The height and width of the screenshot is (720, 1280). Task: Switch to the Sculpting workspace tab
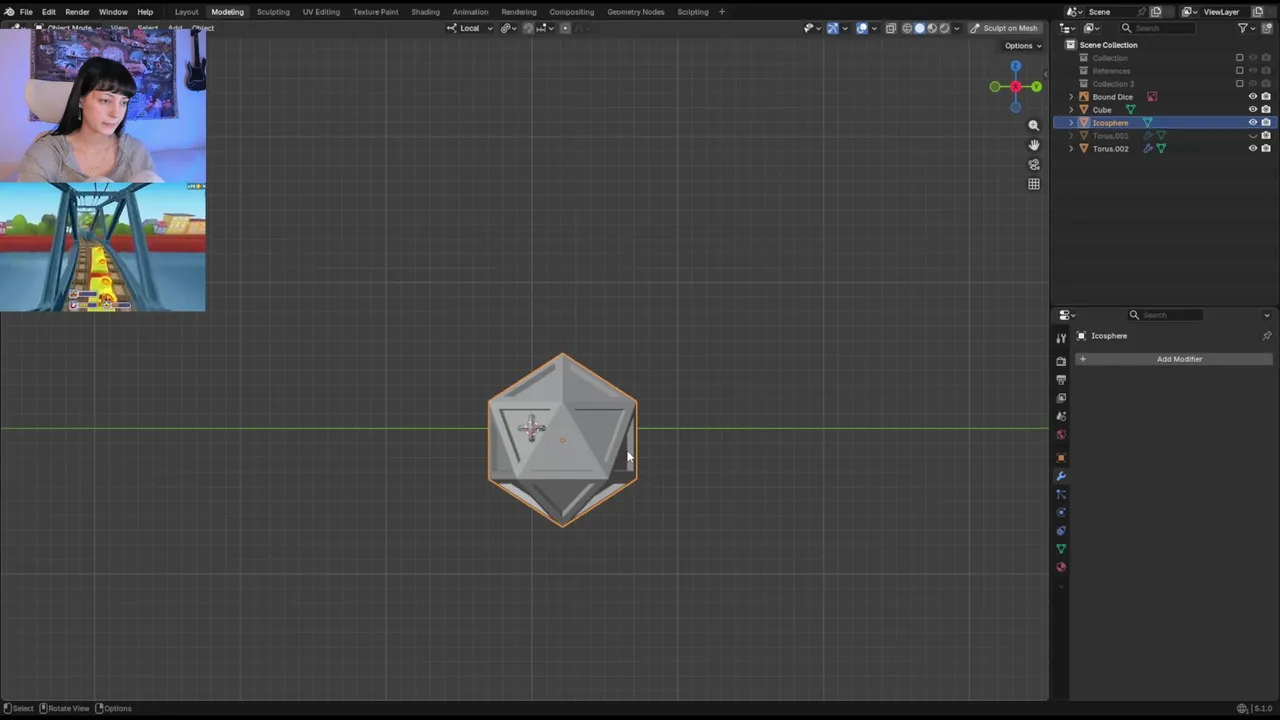coord(273,12)
